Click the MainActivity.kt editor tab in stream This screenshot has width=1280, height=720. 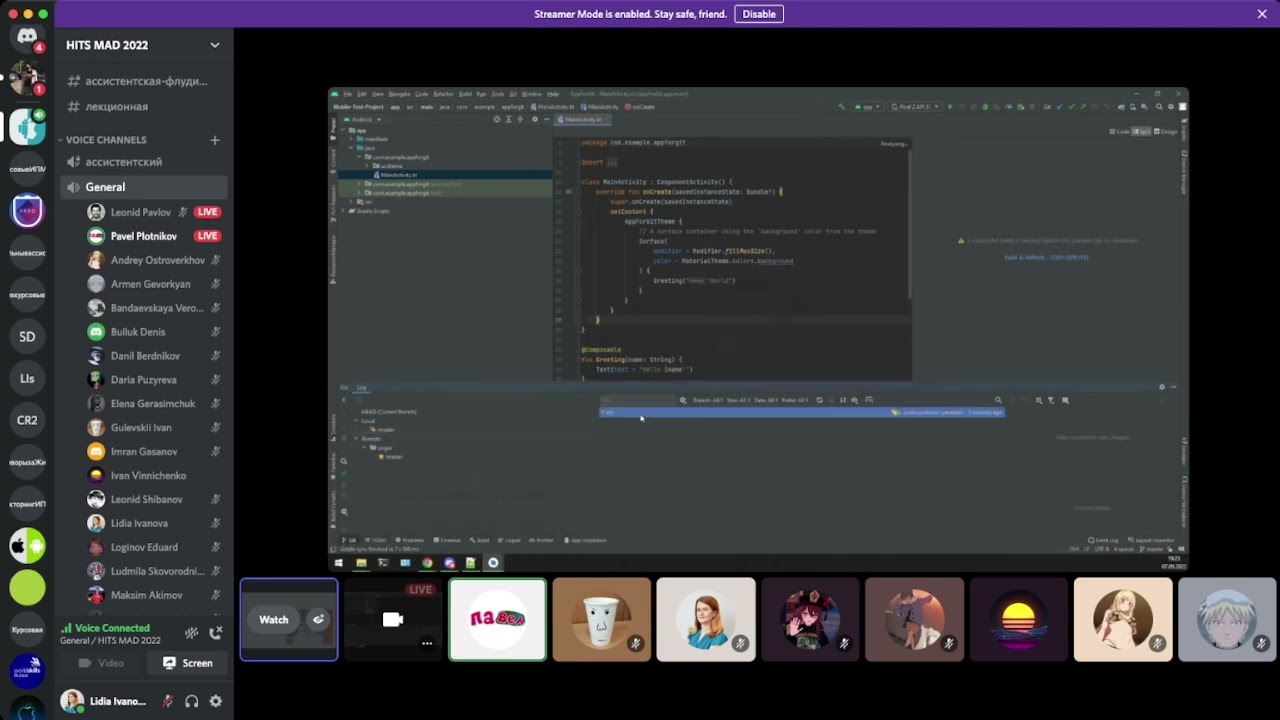coord(584,119)
